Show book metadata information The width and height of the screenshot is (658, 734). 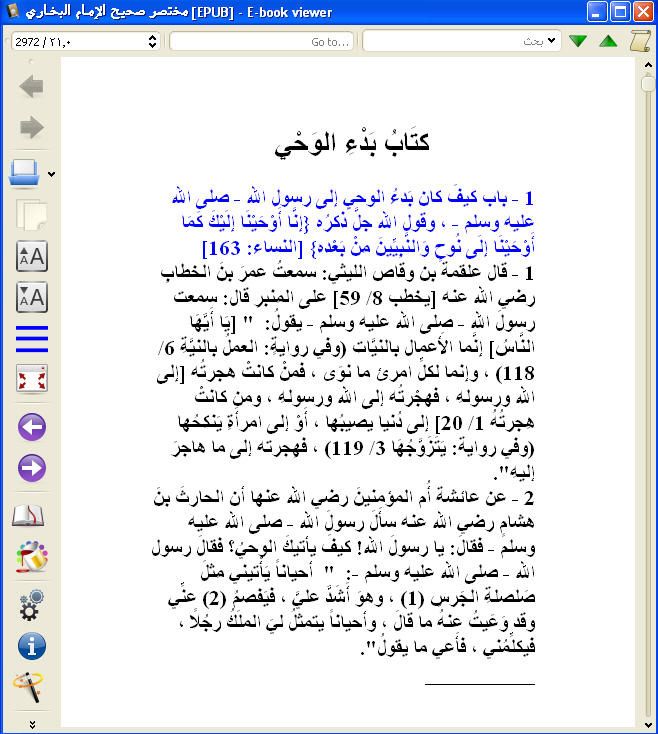[x=31, y=645]
